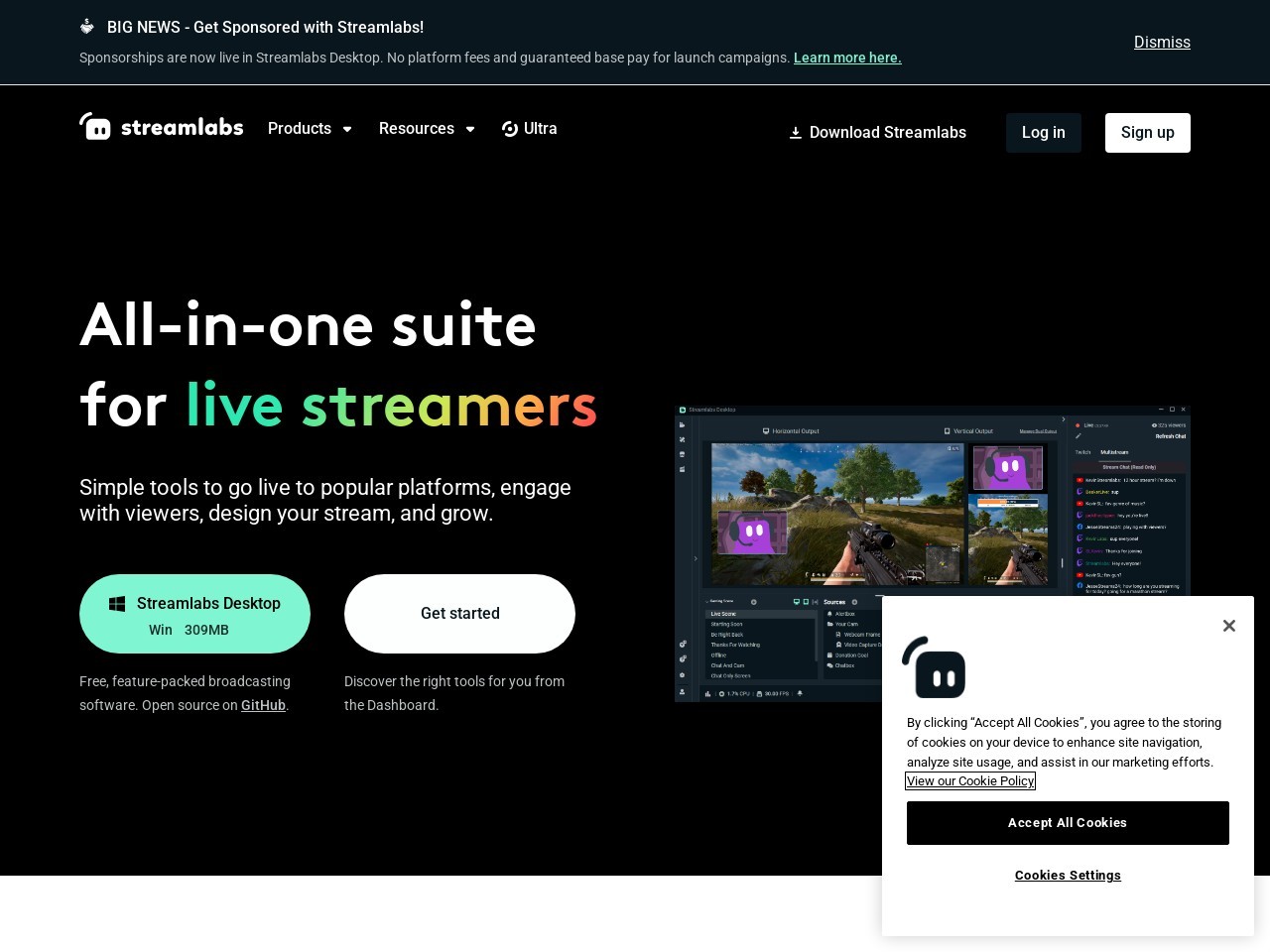
Task: Click the Big News announcement icon in the banner
Action: [x=87, y=27]
